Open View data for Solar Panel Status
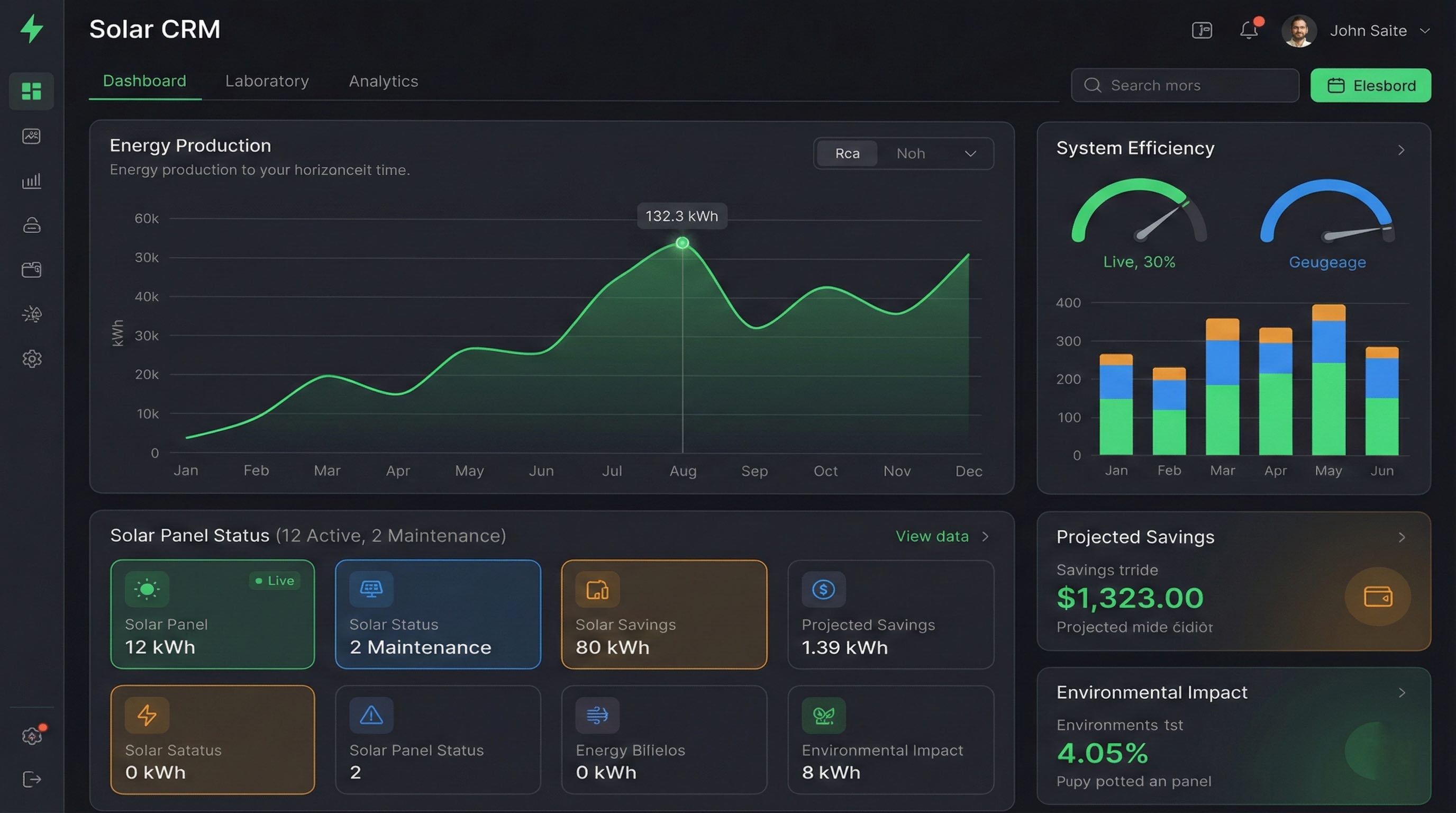The width and height of the screenshot is (1456, 813). (x=932, y=536)
